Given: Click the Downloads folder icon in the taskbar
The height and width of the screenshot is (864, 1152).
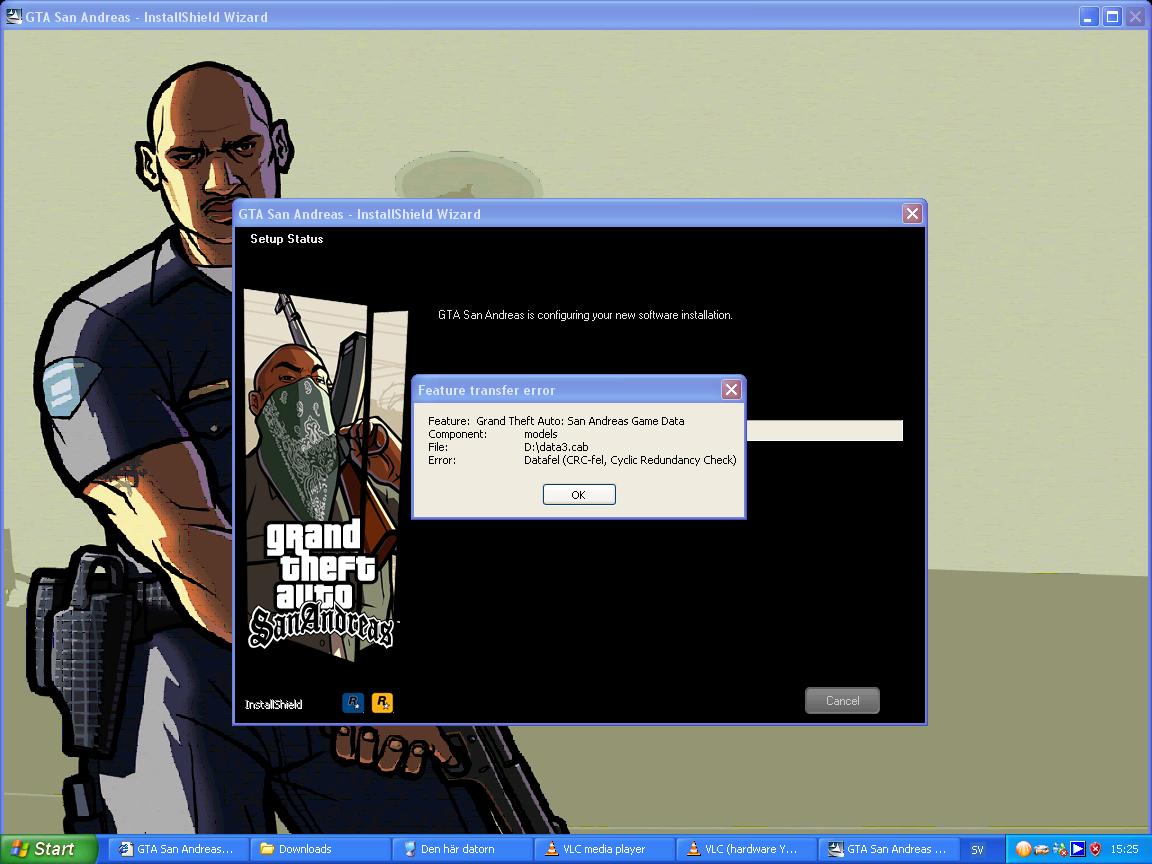Looking at the screenshot, I should click(267, 849).
